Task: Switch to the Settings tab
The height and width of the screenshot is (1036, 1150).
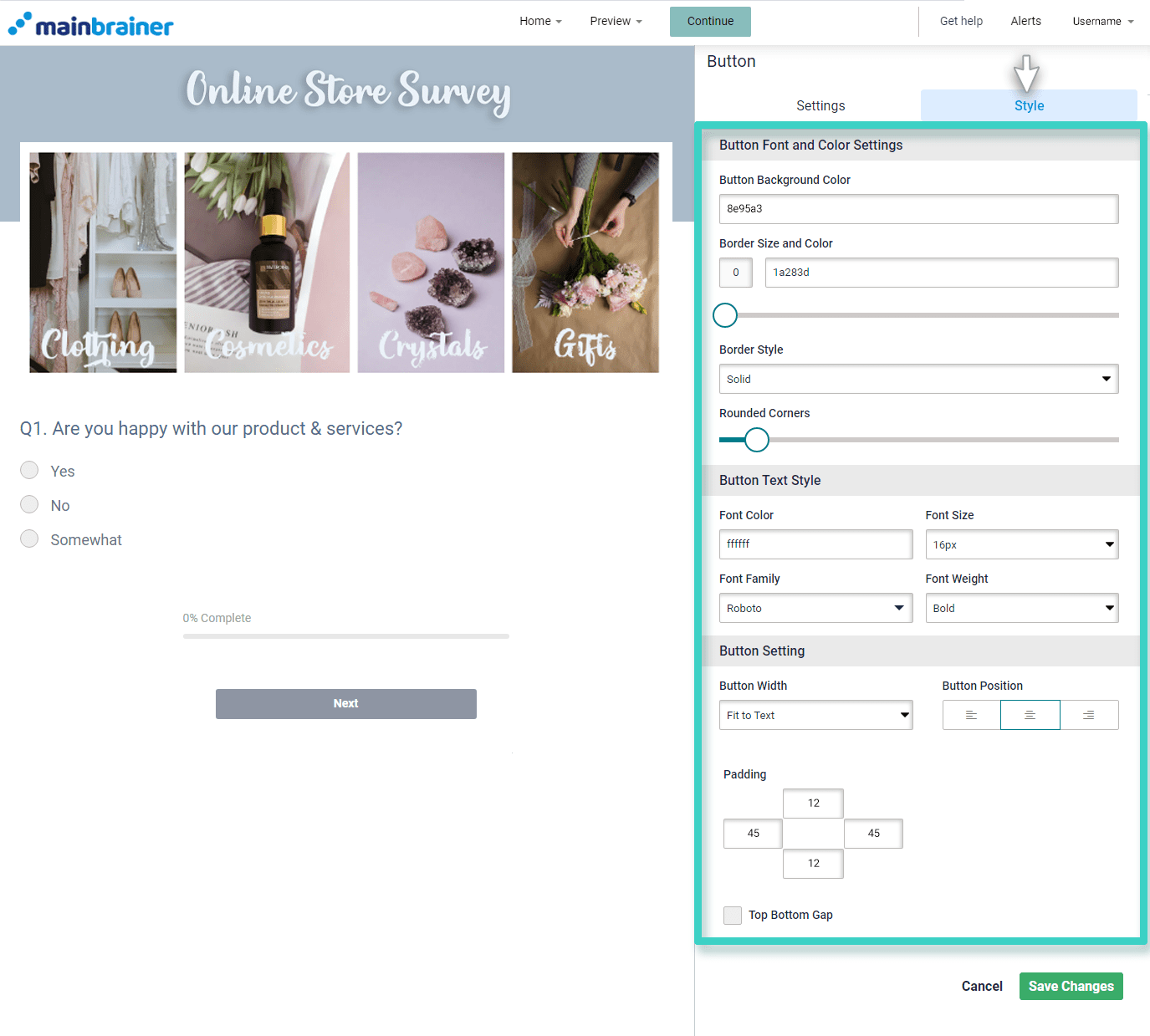Action: point(820,105)
